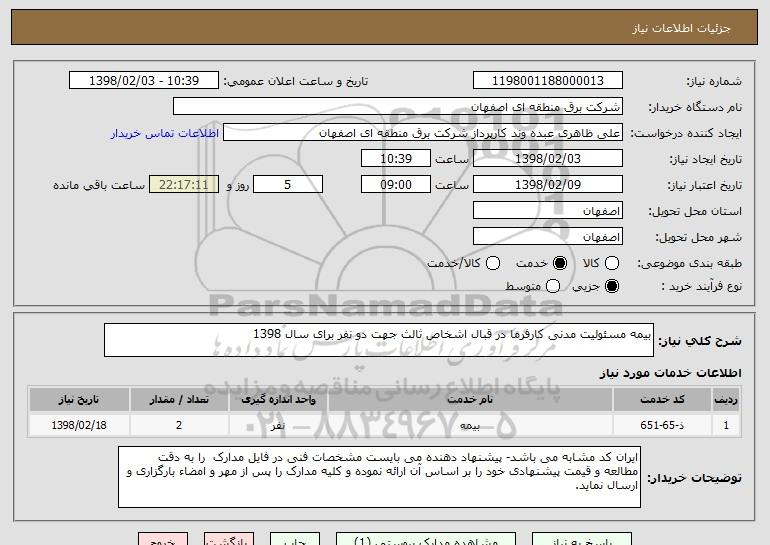770x545 pixels.
Task: Click the buyer organization name field
Action: pyautogui.click(x=398, y=107)
